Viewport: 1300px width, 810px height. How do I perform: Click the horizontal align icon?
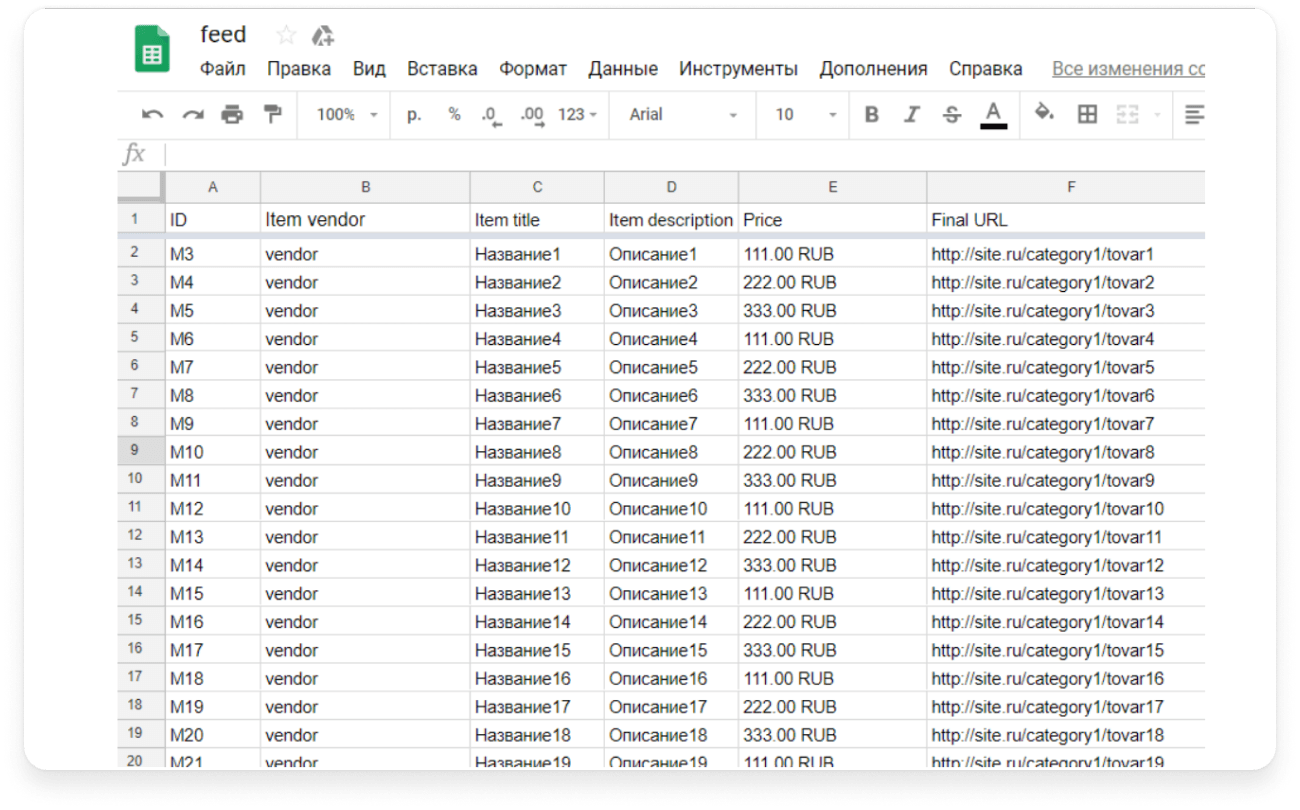click(x=1194, y=115)
